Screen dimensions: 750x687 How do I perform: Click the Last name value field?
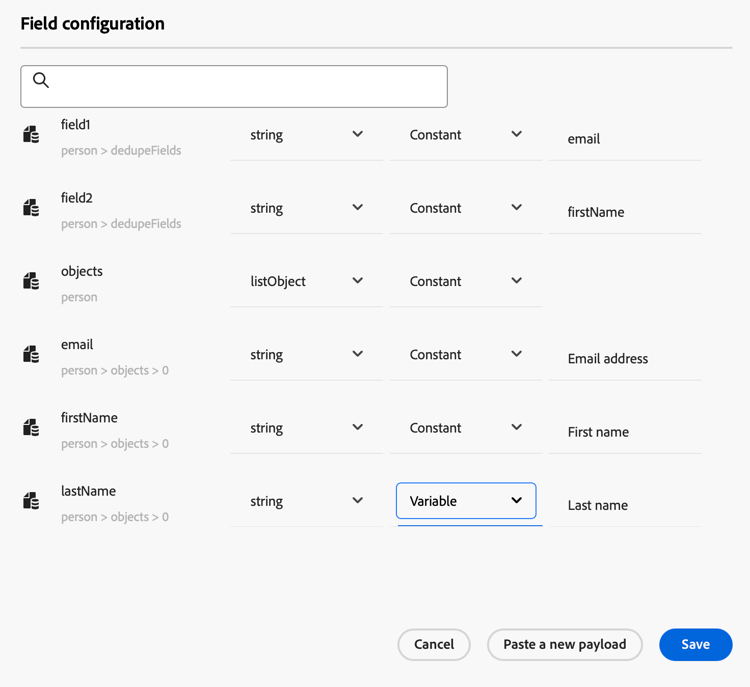coord(625,505)
